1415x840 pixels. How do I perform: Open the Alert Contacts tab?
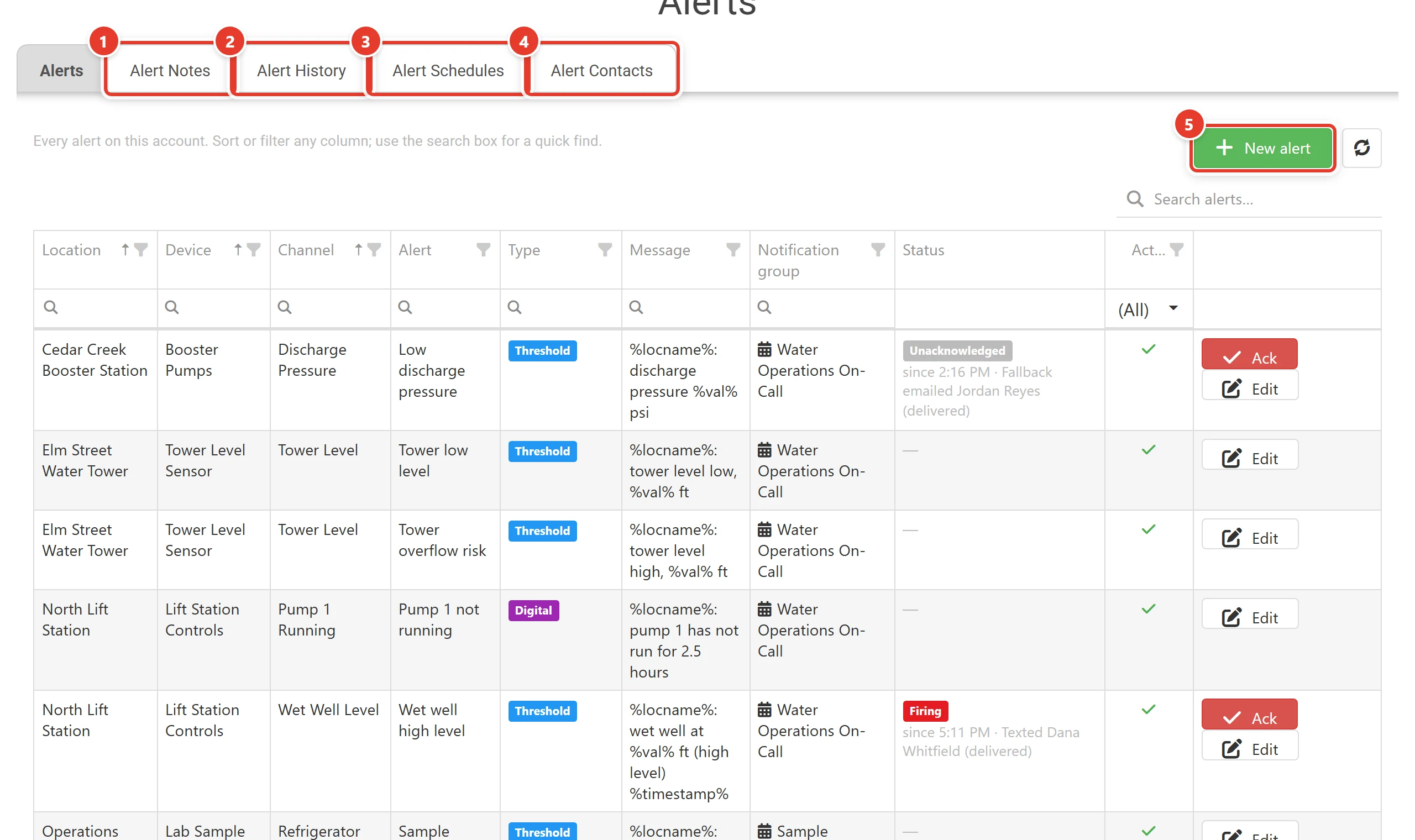[x=601, y=70]
